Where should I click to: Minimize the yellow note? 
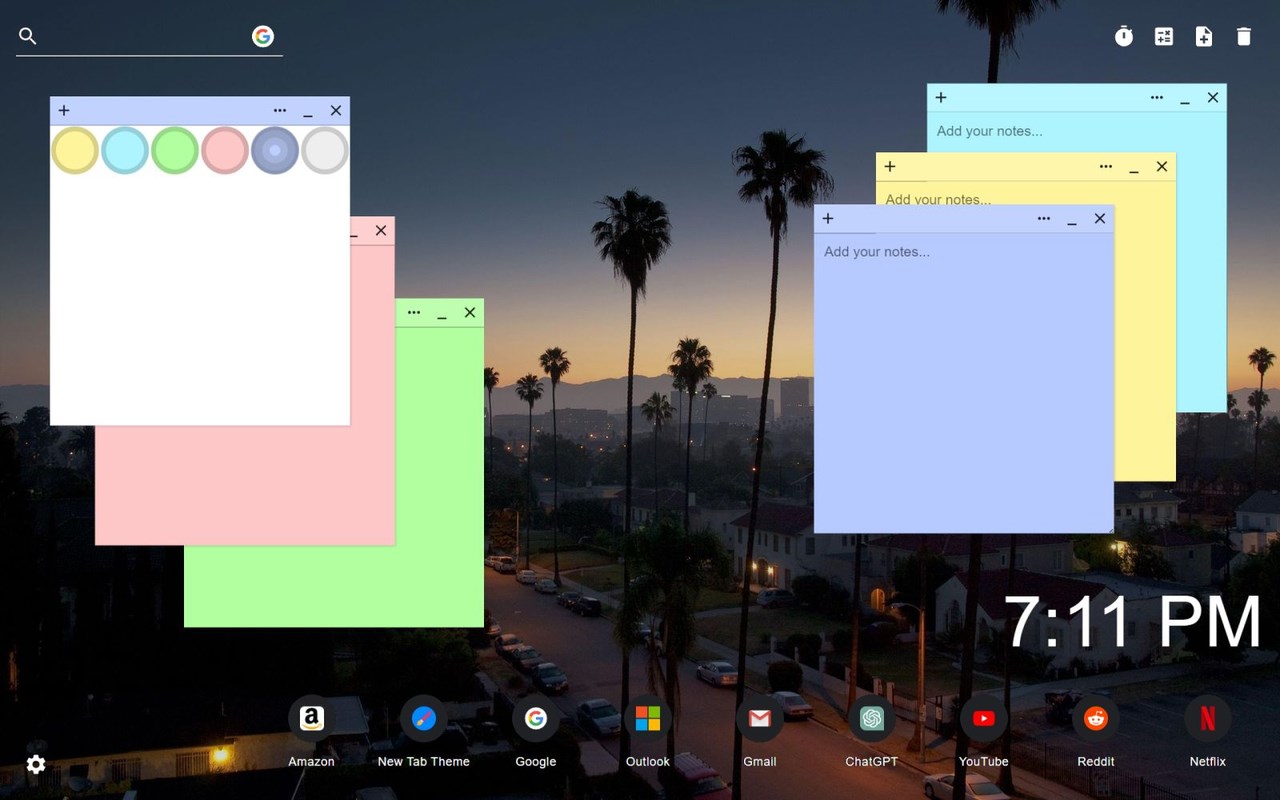[x=1134, y=168]
